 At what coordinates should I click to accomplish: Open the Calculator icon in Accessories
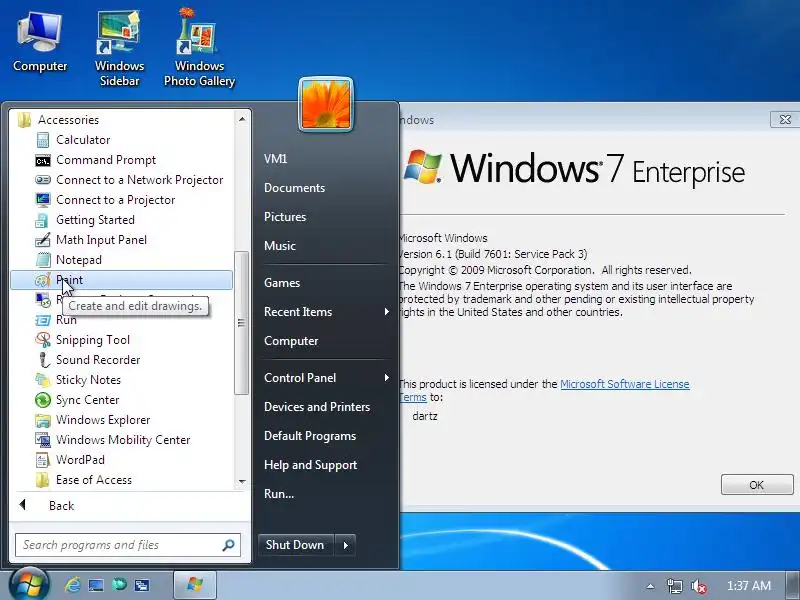(43, 140)
